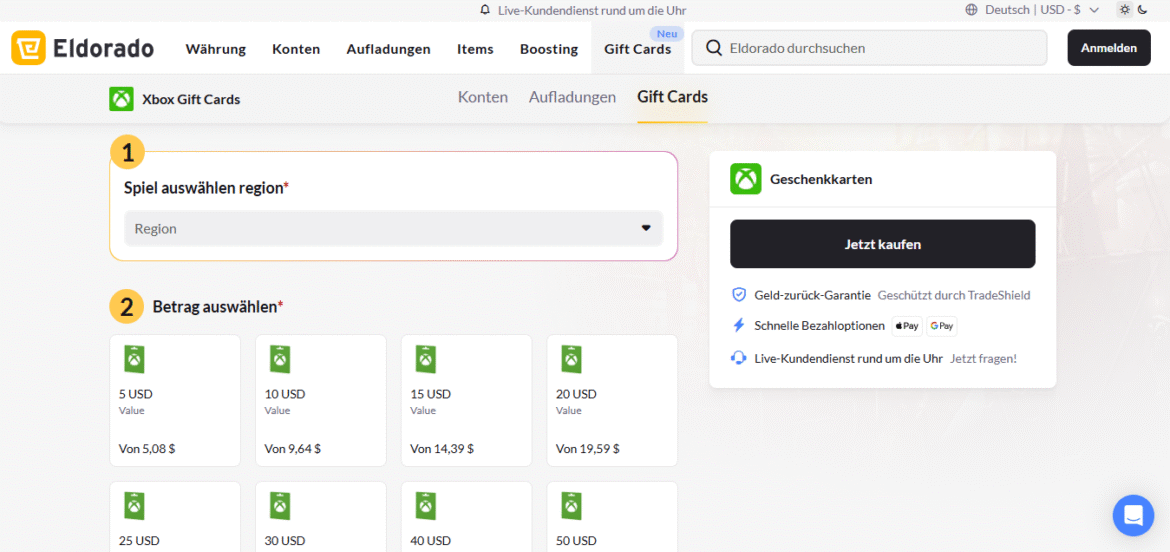The height and width of the screenshot is (552, 1170).
Task: Click the Geld-zurück-Garantie label
Action: click(813, 295)
